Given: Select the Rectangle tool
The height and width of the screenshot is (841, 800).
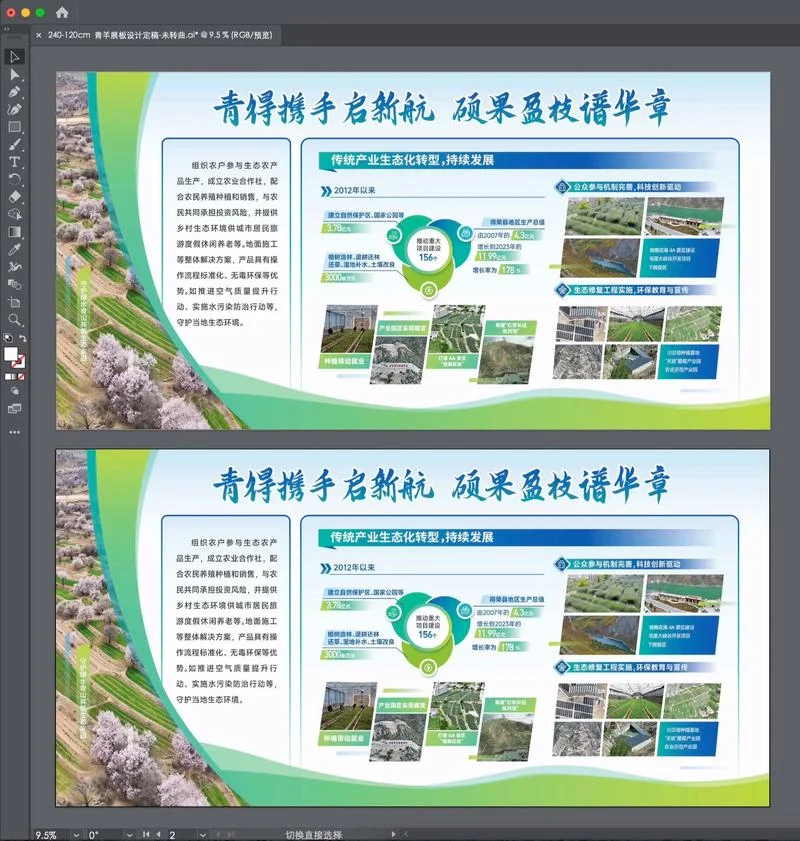Looking at the screenshot, I should pos(14,127).
